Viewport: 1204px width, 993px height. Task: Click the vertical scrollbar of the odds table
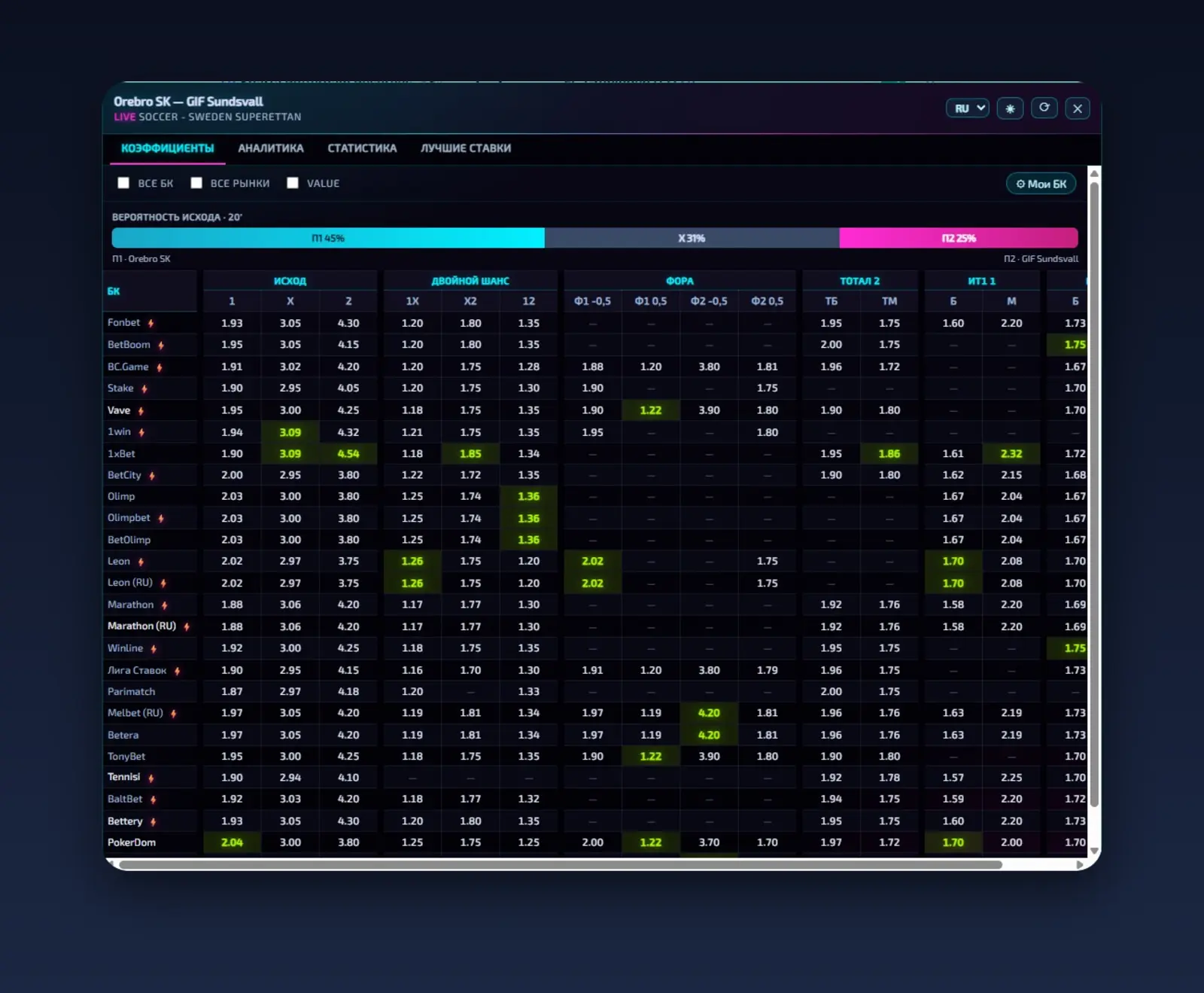(1095, 493)
